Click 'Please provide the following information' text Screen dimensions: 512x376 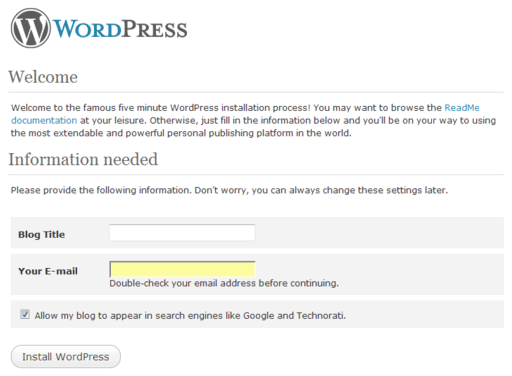click(x=229, y=190)
